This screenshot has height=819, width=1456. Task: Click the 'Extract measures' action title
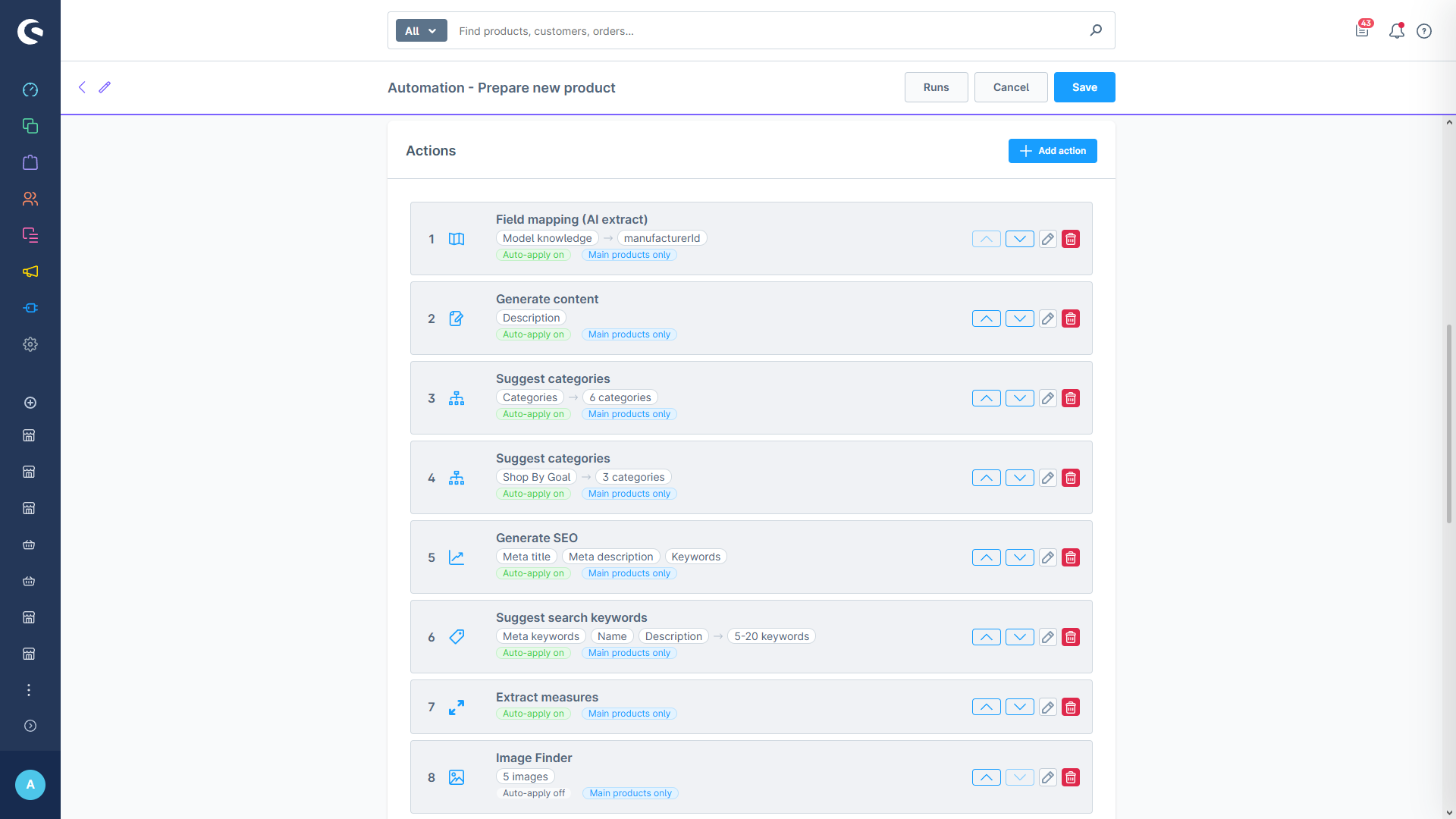[547, 697]
